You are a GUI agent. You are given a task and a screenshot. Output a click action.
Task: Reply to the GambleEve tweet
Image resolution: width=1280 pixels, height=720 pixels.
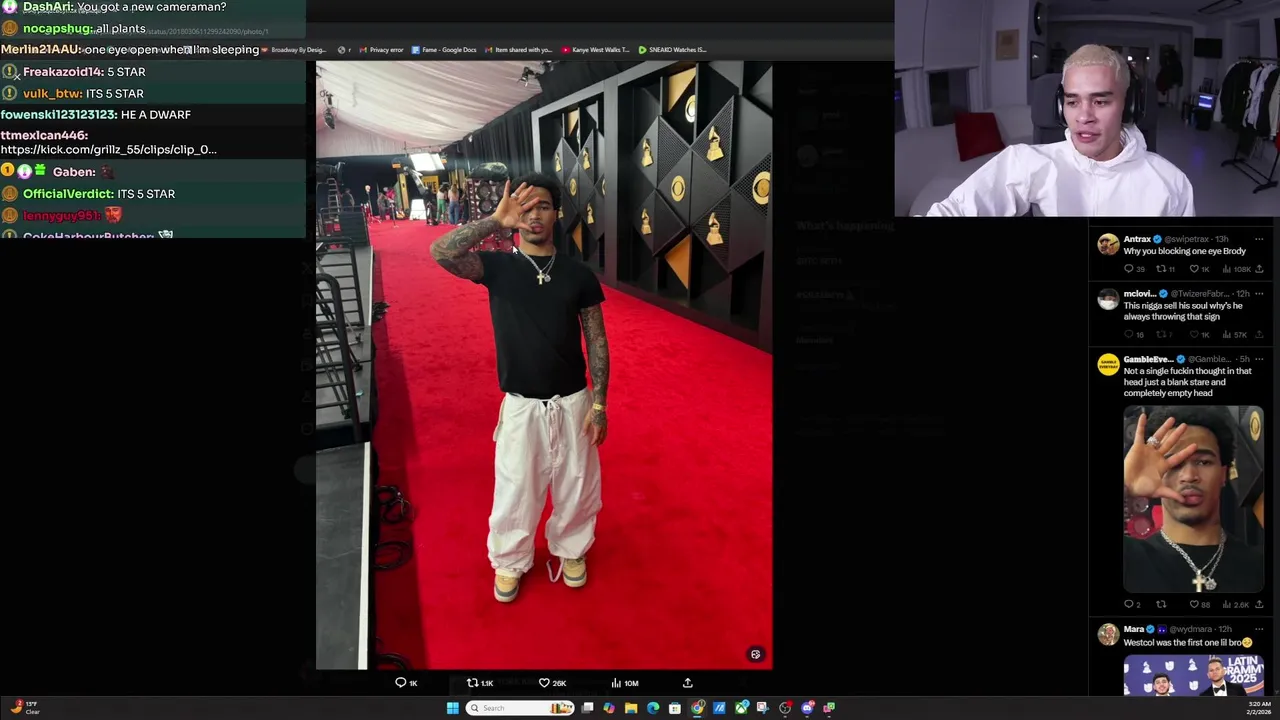point(1129,604)
